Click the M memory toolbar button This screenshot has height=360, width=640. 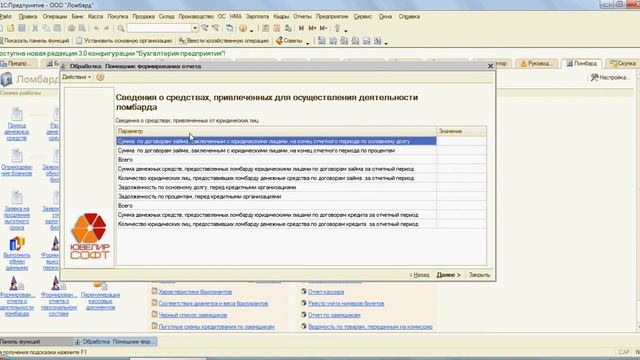[301, 28]
